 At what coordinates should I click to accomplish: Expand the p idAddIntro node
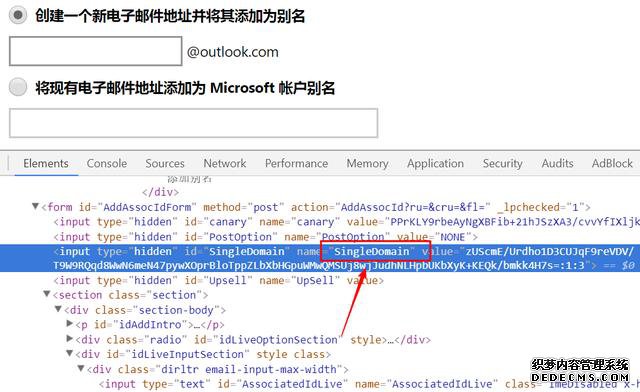click(x=70, y=324)
